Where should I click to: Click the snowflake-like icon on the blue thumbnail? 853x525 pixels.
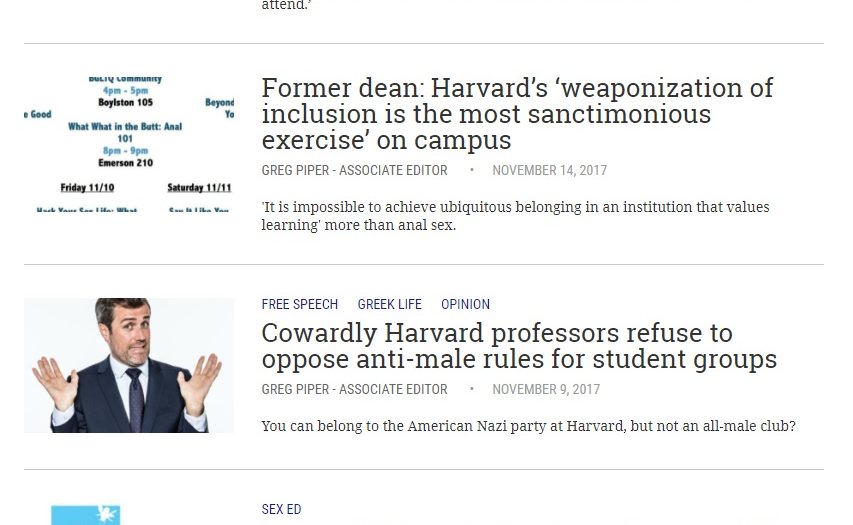pos(107,514)
